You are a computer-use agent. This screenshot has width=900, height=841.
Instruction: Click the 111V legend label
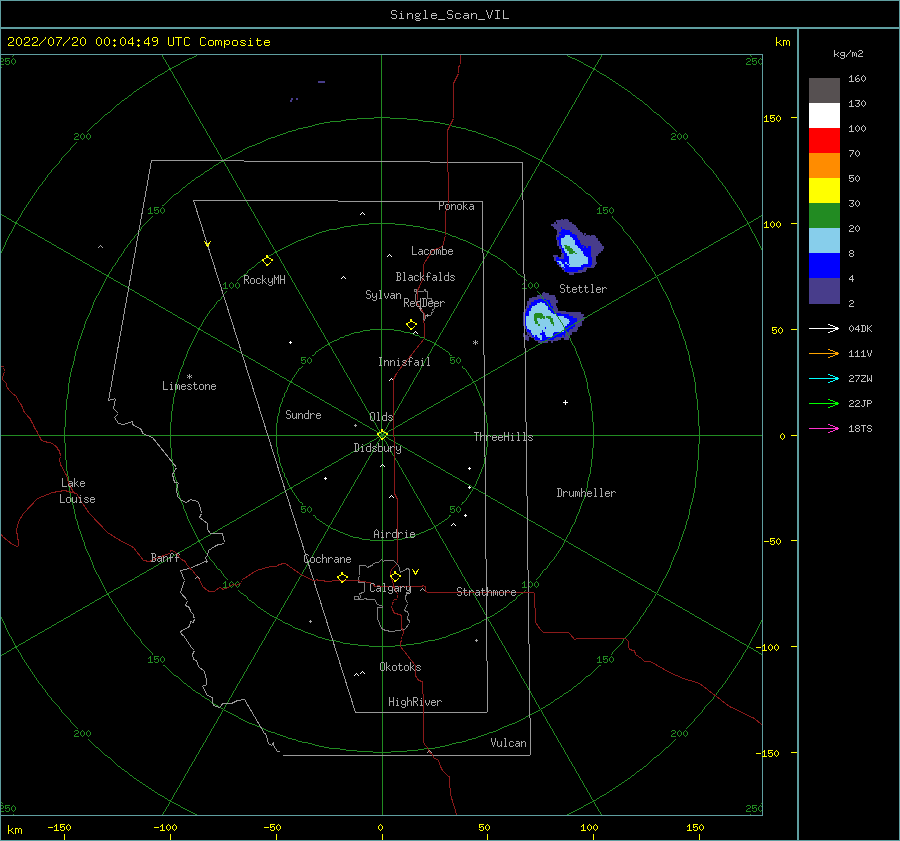(860, 354)
